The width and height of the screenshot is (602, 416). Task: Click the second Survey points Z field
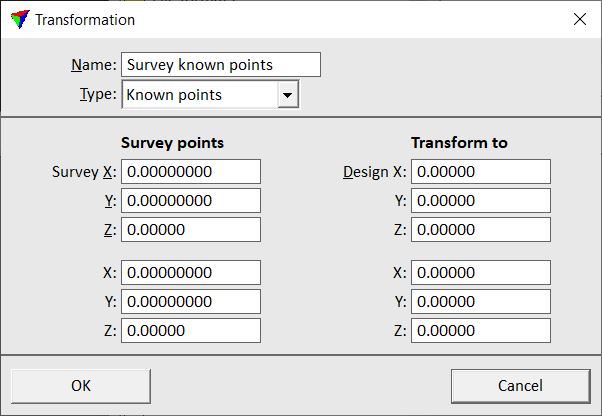pyautogui.click(x=191, y=330)
